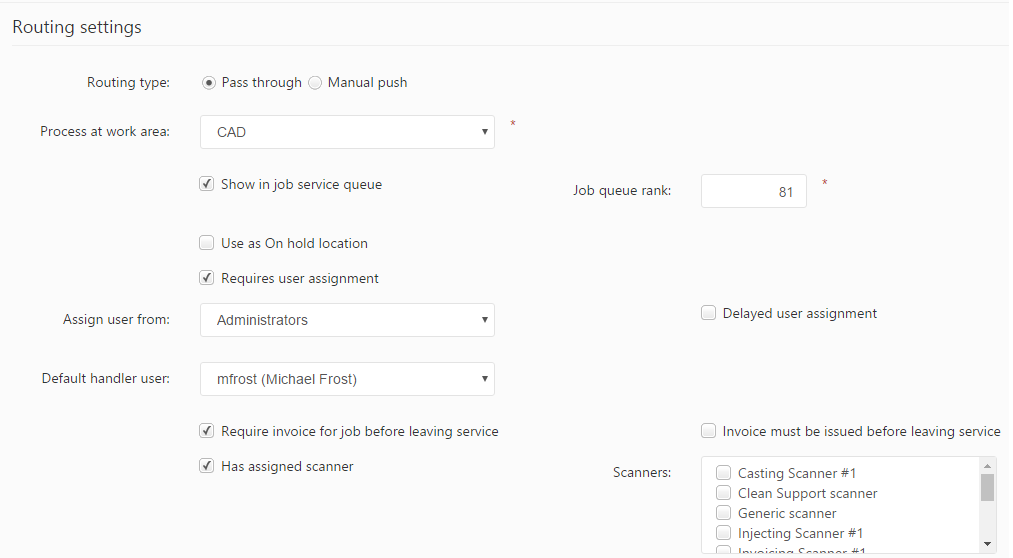Click the Job queue rank field

coord(753,191)
